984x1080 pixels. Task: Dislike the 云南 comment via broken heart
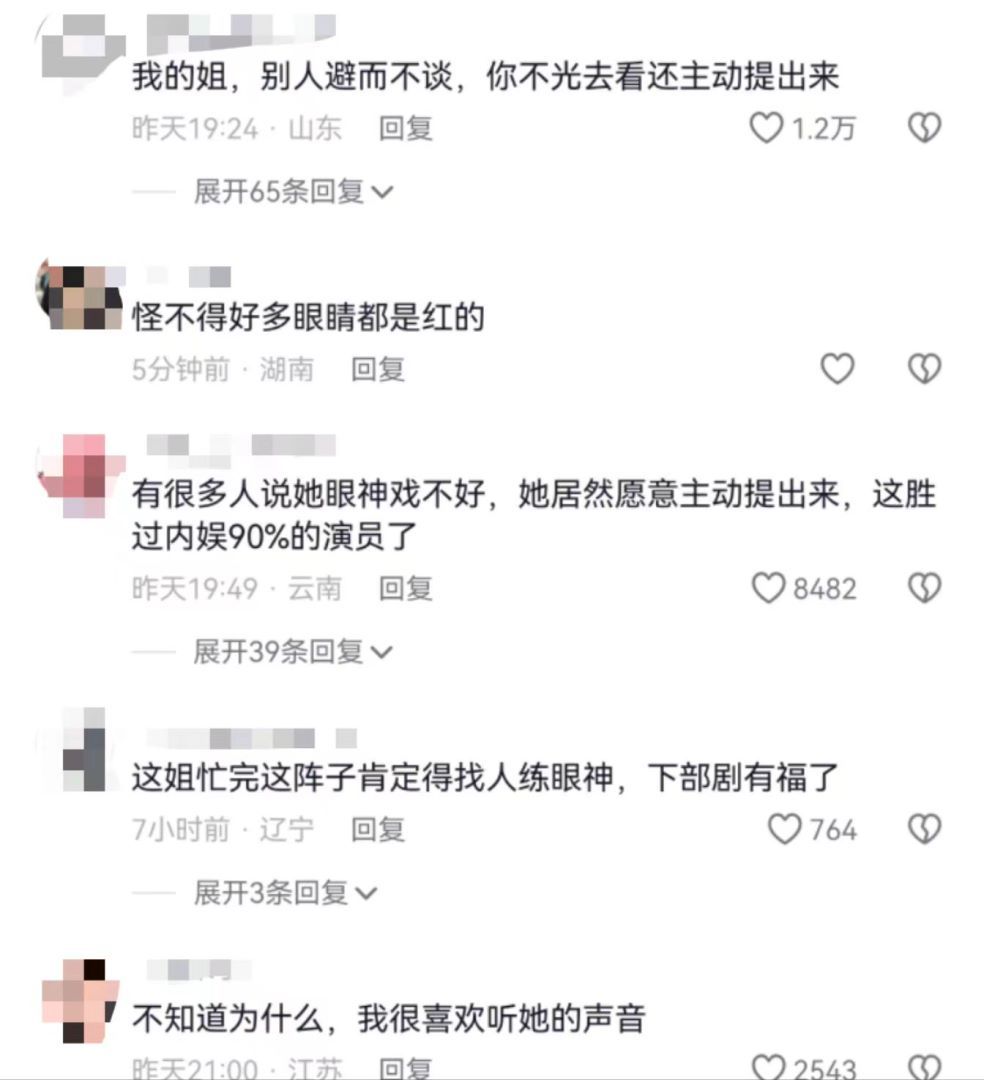924,588
